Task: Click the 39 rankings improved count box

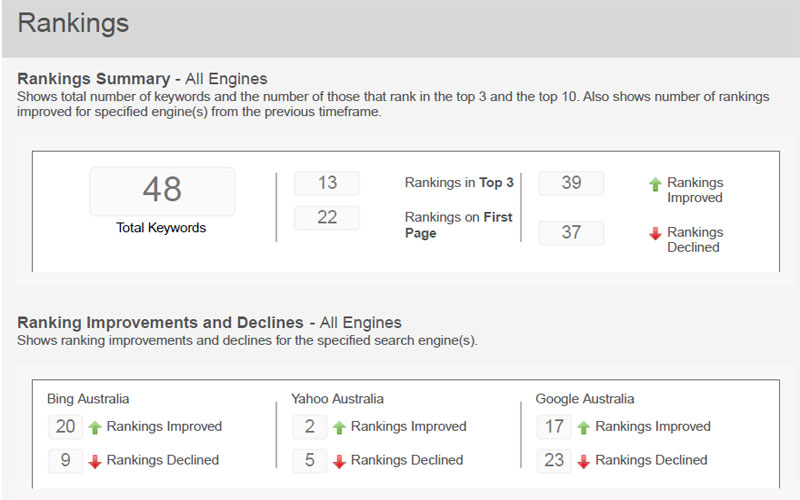Action: (571, 183)
